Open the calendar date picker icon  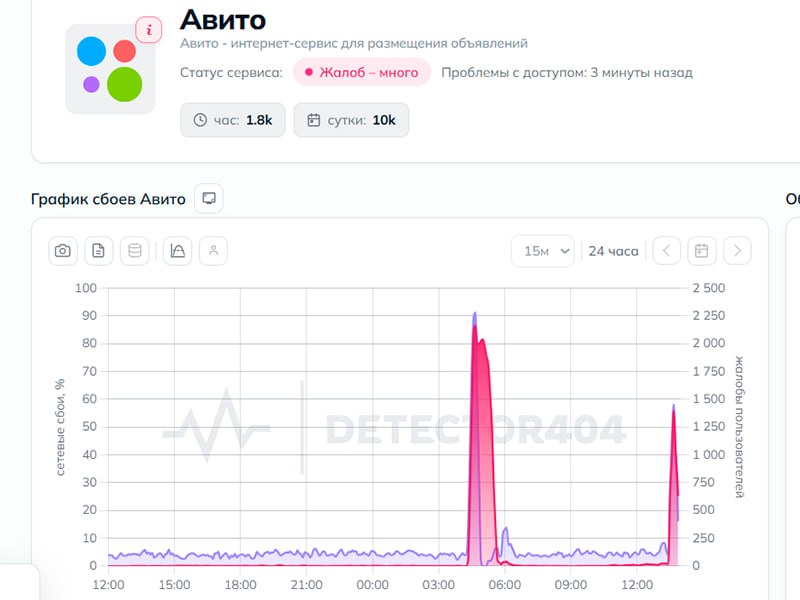click(x=702, y=251)
